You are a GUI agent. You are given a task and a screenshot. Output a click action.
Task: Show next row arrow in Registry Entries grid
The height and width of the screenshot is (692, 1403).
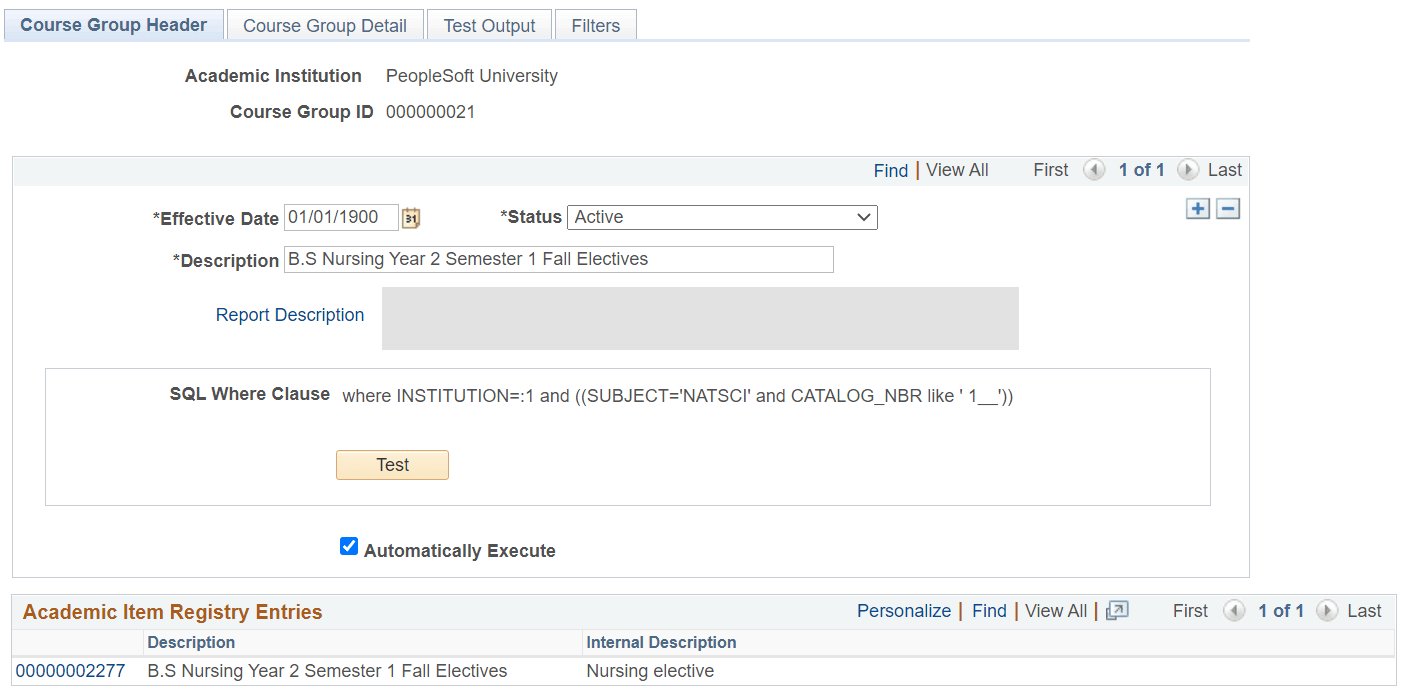click(x=1327, y=611)
